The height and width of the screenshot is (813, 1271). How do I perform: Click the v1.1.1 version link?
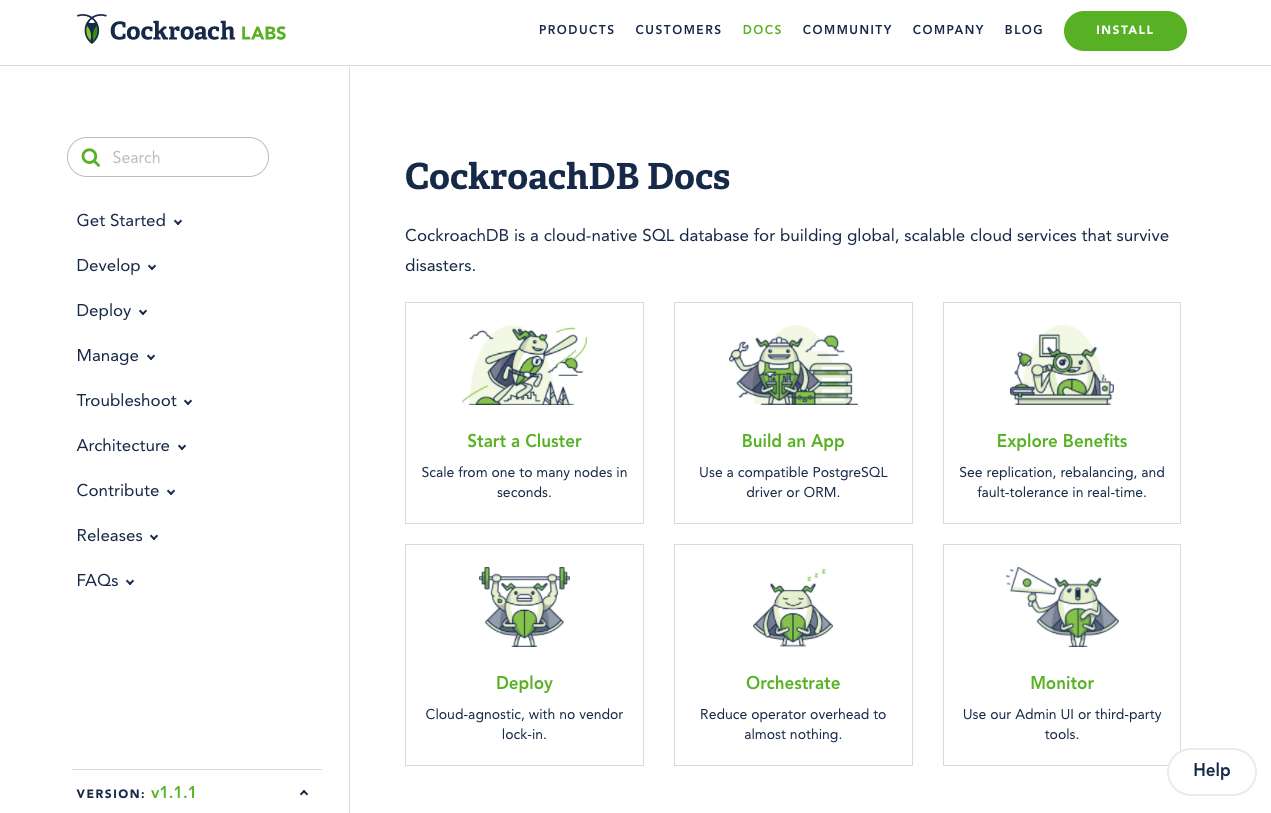pyautogui.click(x=173, y=791)
